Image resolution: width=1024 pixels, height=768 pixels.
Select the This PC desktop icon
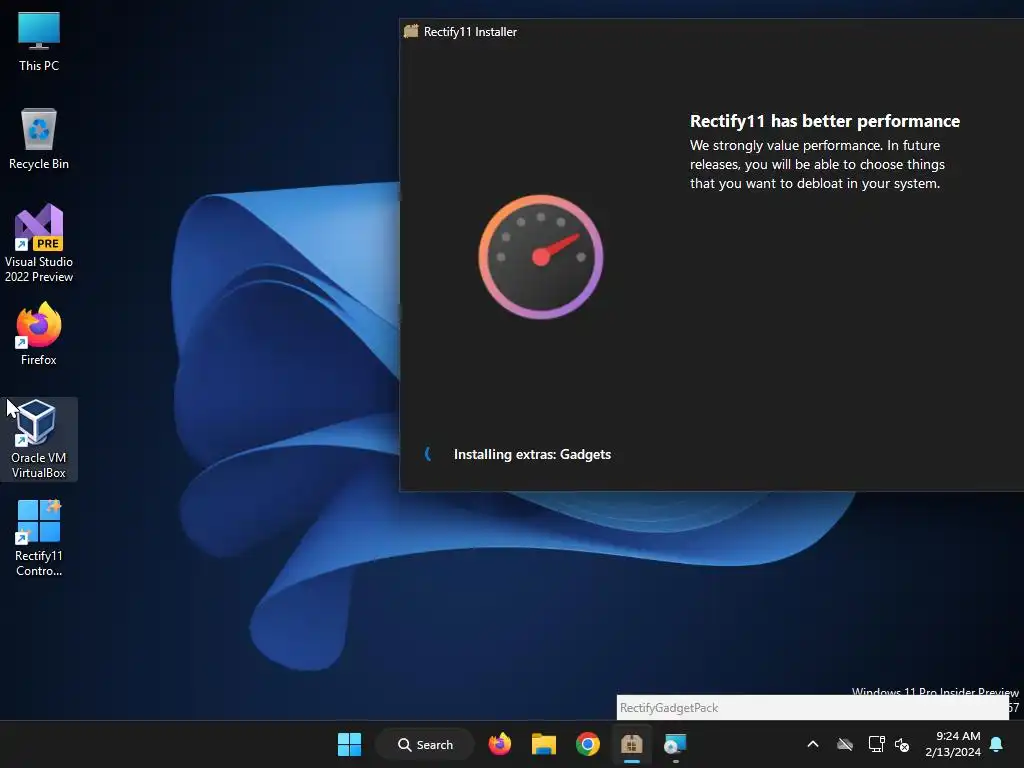pyautogui.click(x=39, y=41)
